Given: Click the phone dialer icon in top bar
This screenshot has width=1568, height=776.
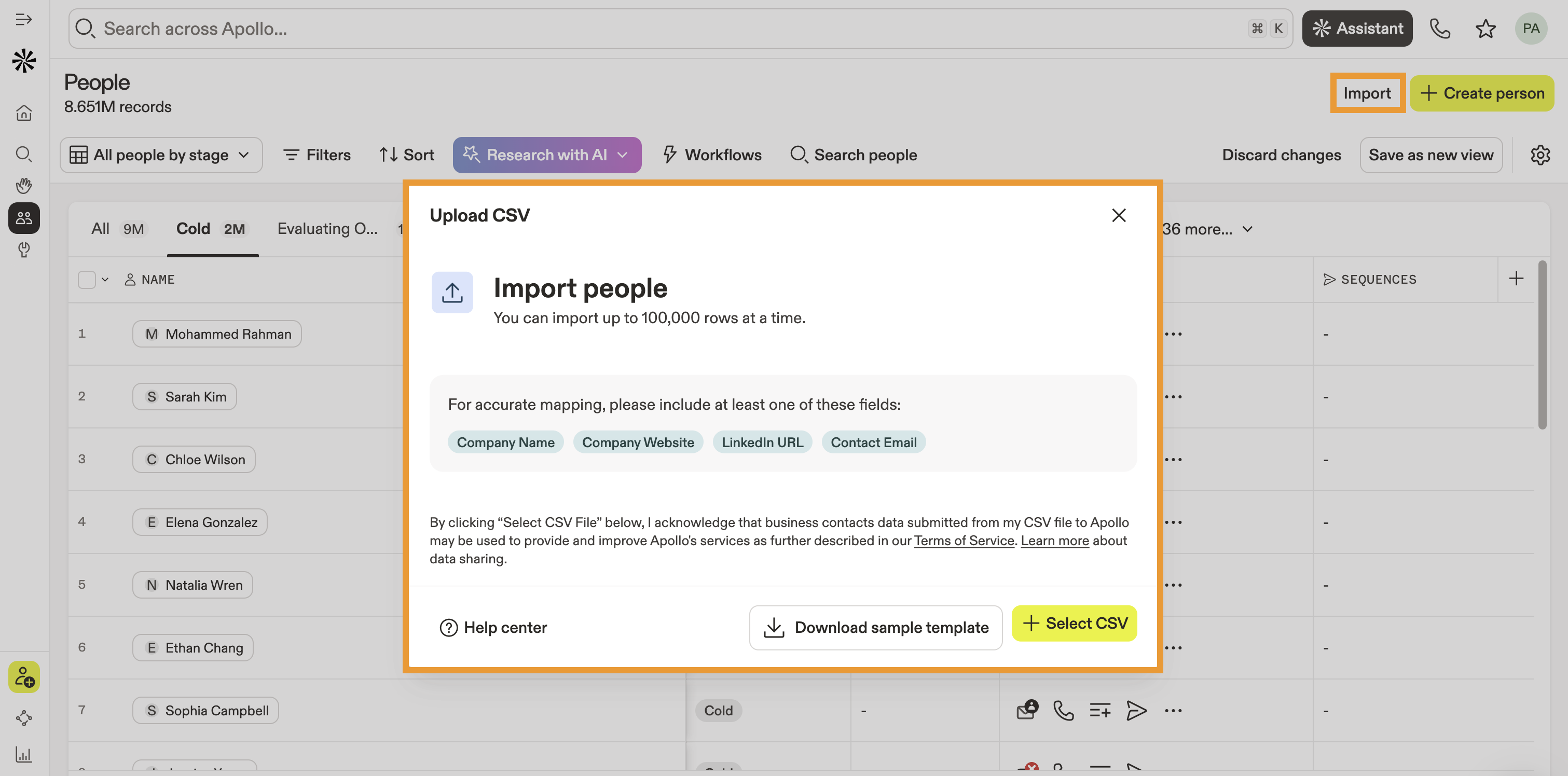Looking at the screenshot, I should coord(1439,29).
